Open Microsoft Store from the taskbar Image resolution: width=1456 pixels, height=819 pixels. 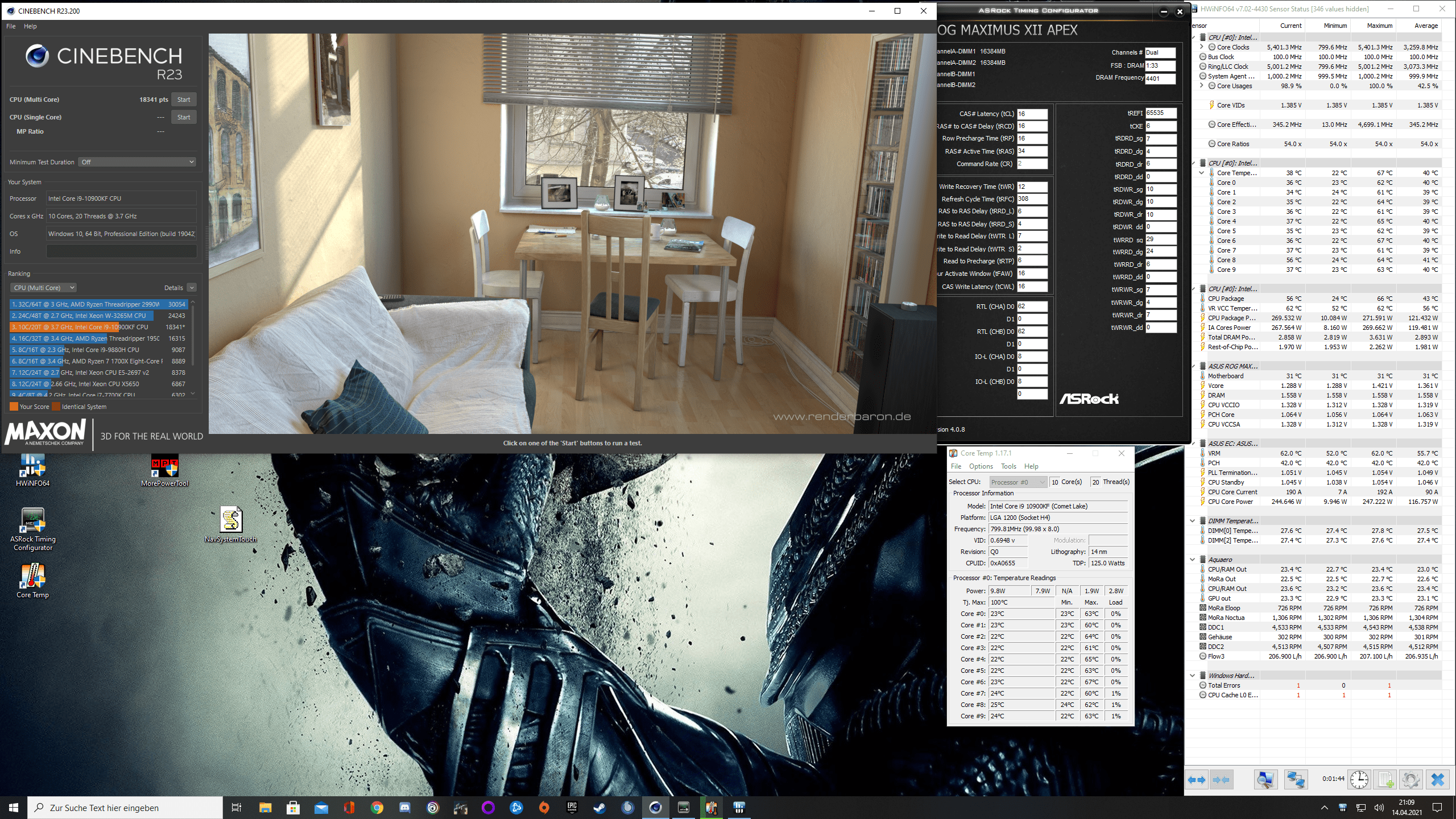click(293, 808)
